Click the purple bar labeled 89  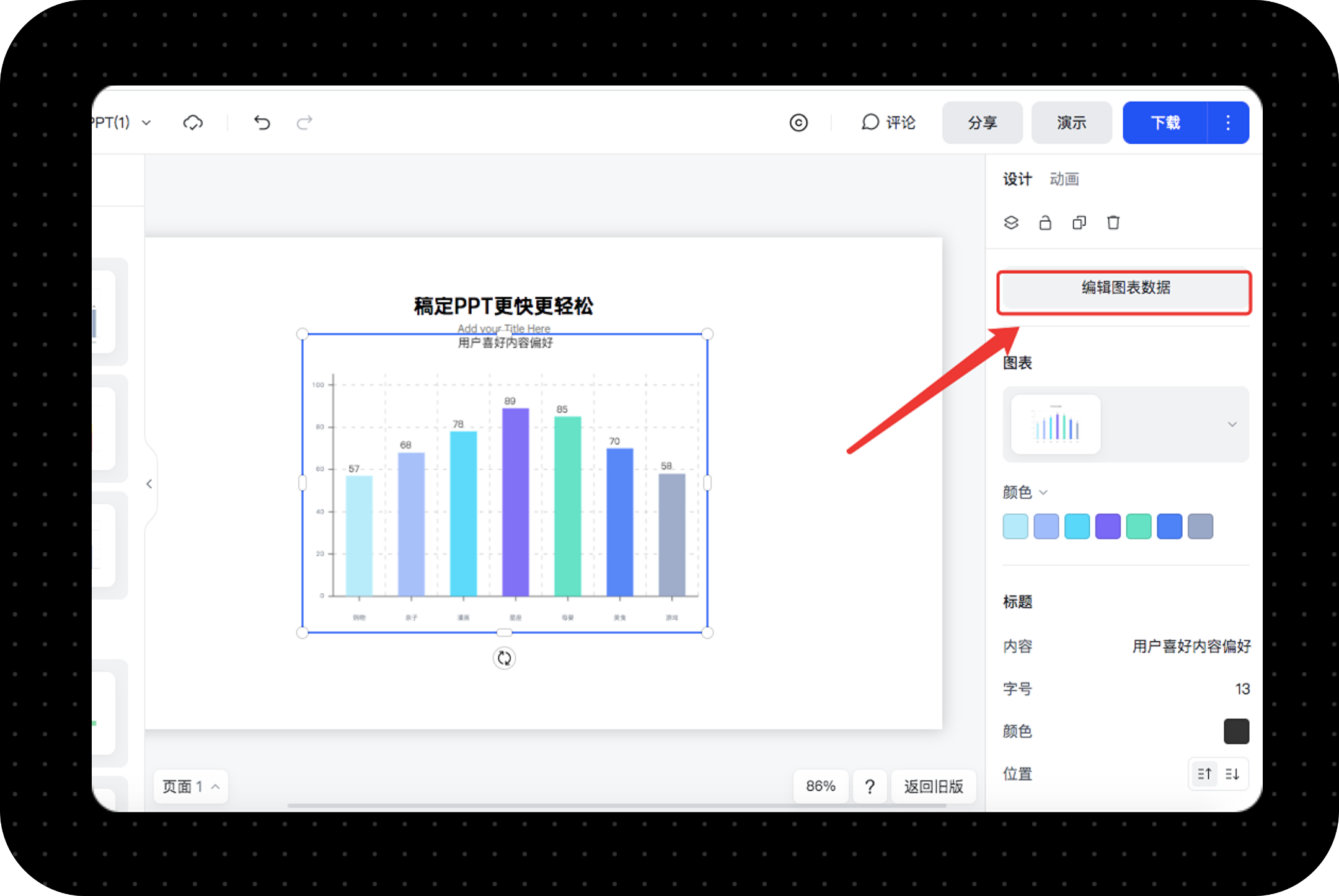[515, 502]
